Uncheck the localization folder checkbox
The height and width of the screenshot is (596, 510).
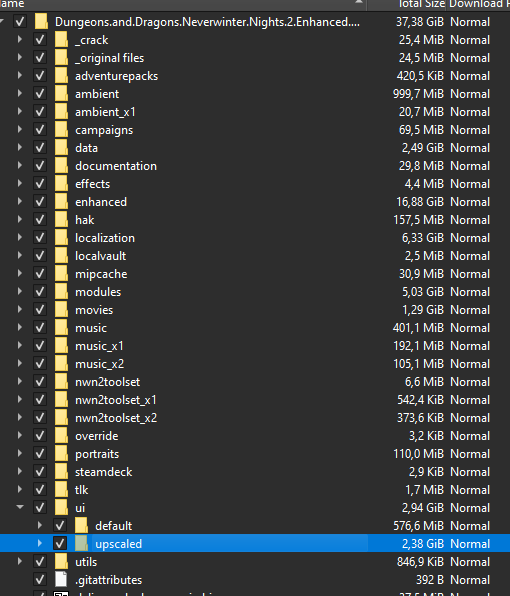point(40,238)
